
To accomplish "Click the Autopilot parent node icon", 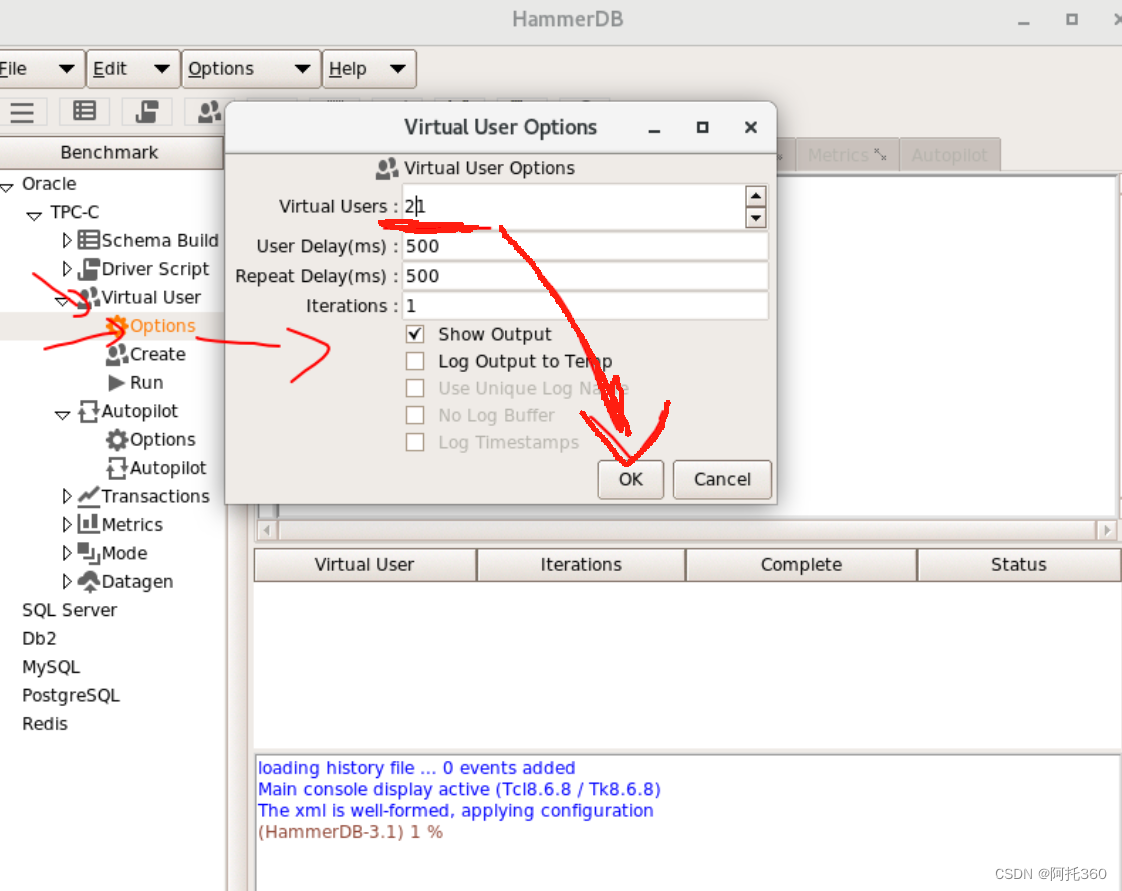I will [89, 411].
